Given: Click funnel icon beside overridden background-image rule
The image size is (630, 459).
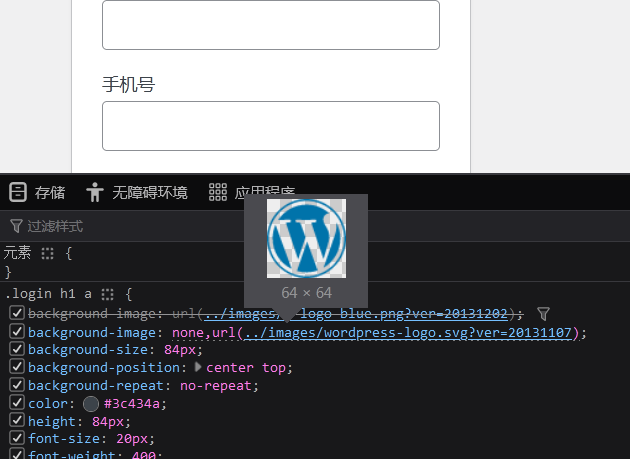Looking at the screenshot, I should (x=543, y=314).
